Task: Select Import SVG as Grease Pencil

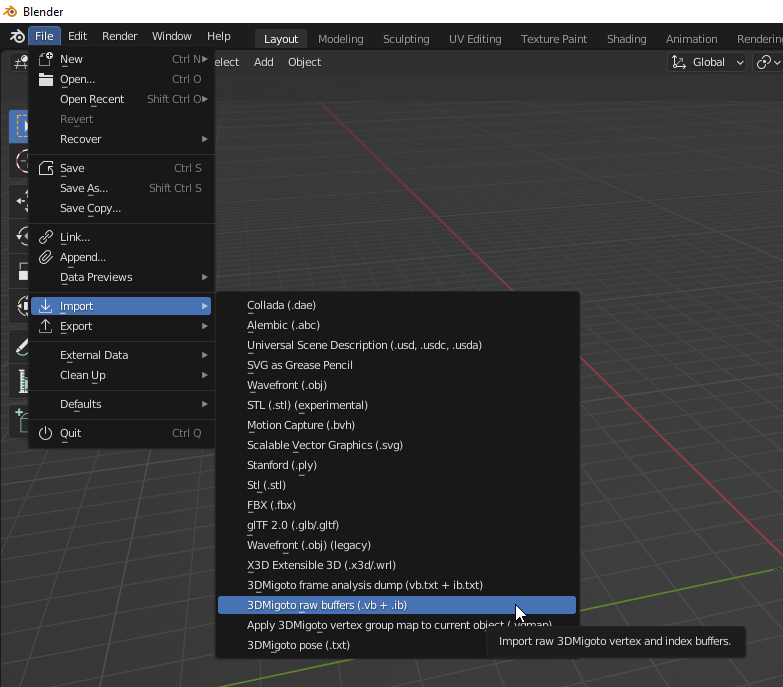Action: point(397,365)
